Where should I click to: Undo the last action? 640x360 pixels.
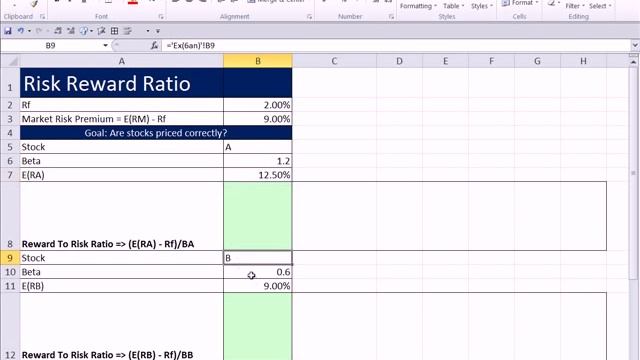tap(20, 31)
